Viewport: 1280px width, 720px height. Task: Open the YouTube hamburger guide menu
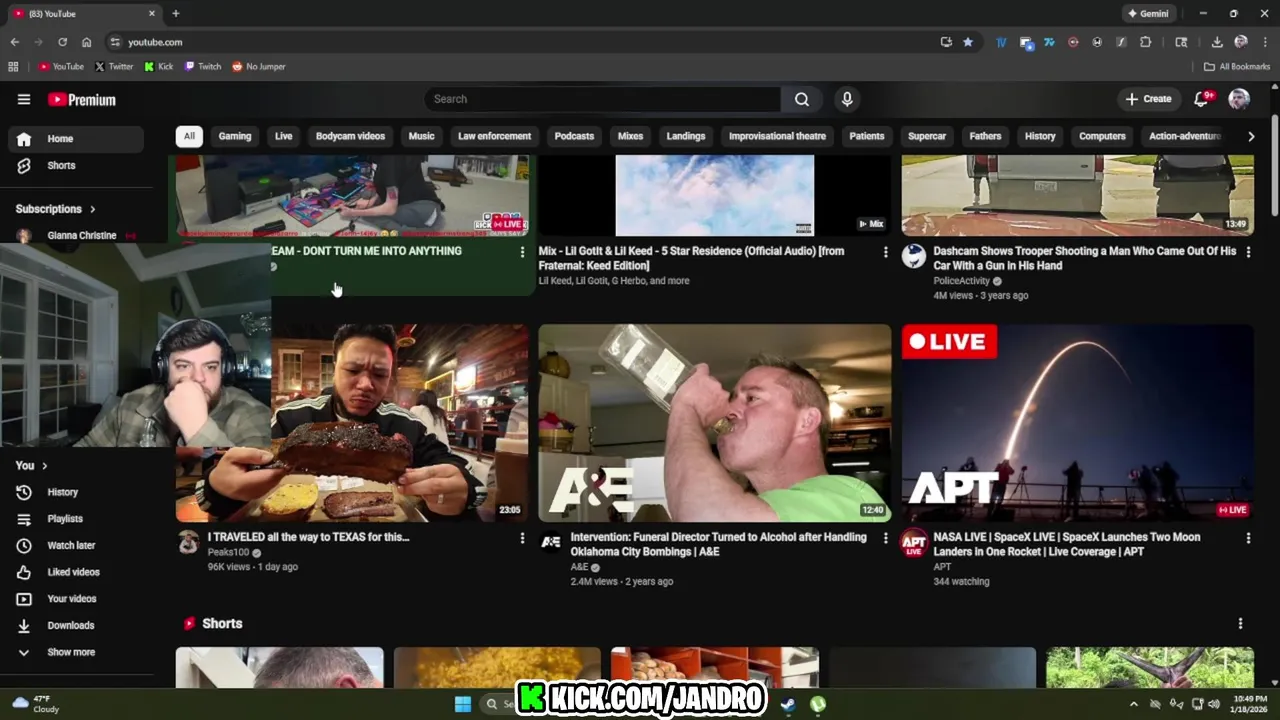(24, 99)
